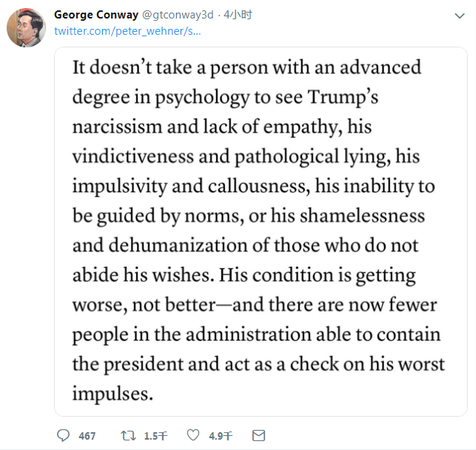Click "His condition is getting" text

coord(317,275)
